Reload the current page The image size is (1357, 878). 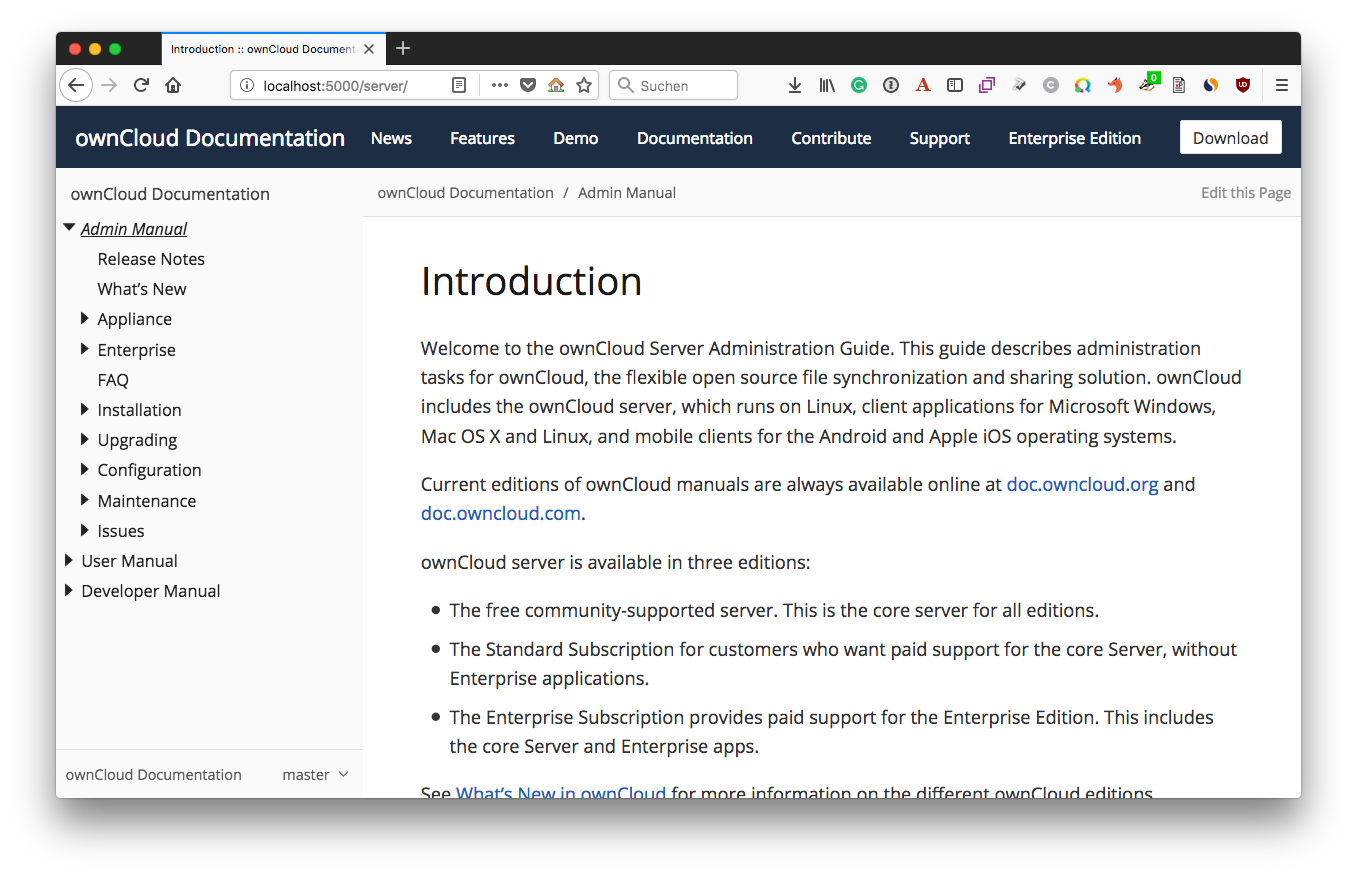pos(141,85)
